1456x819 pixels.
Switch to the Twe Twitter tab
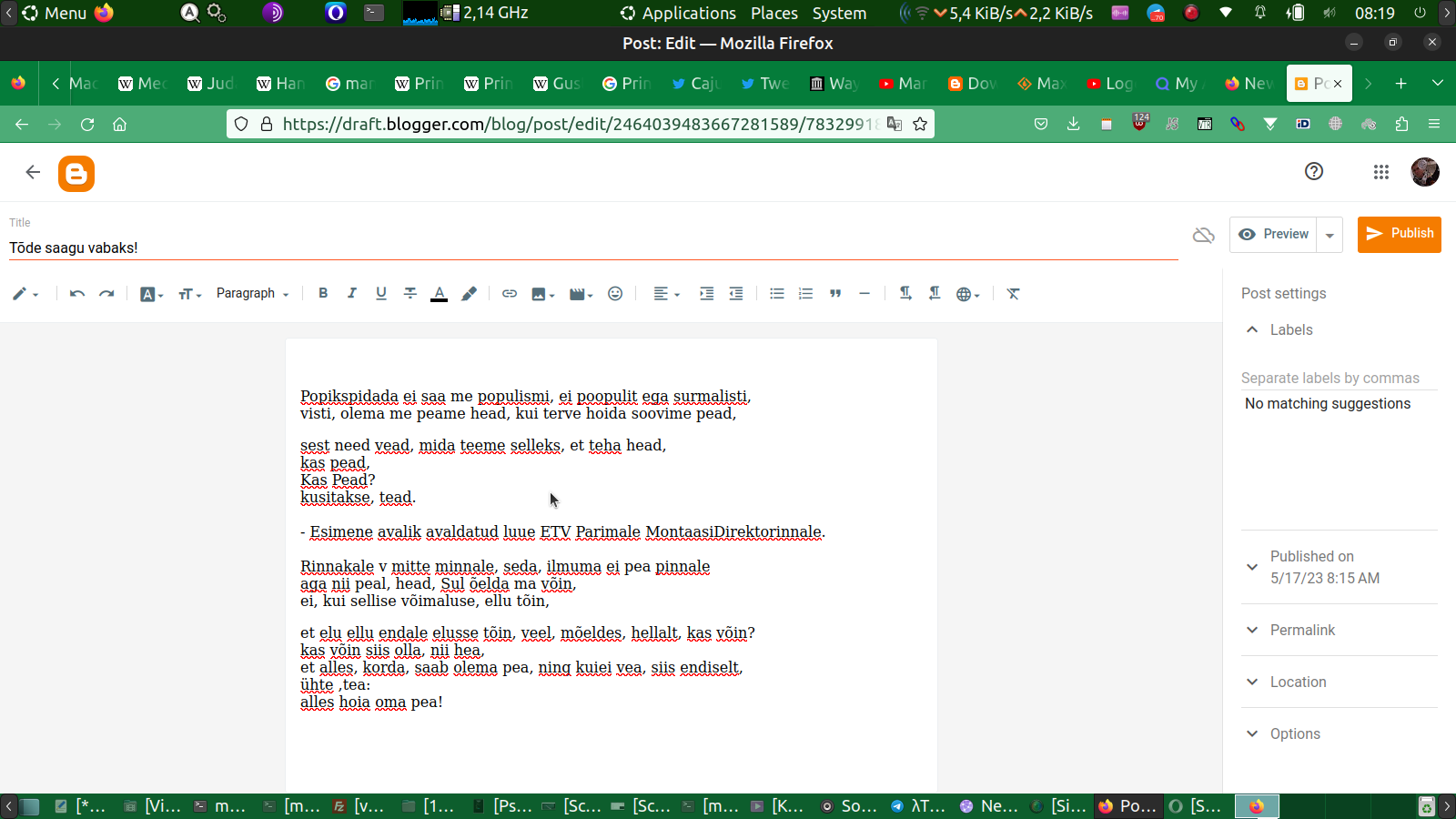point(764,84)
